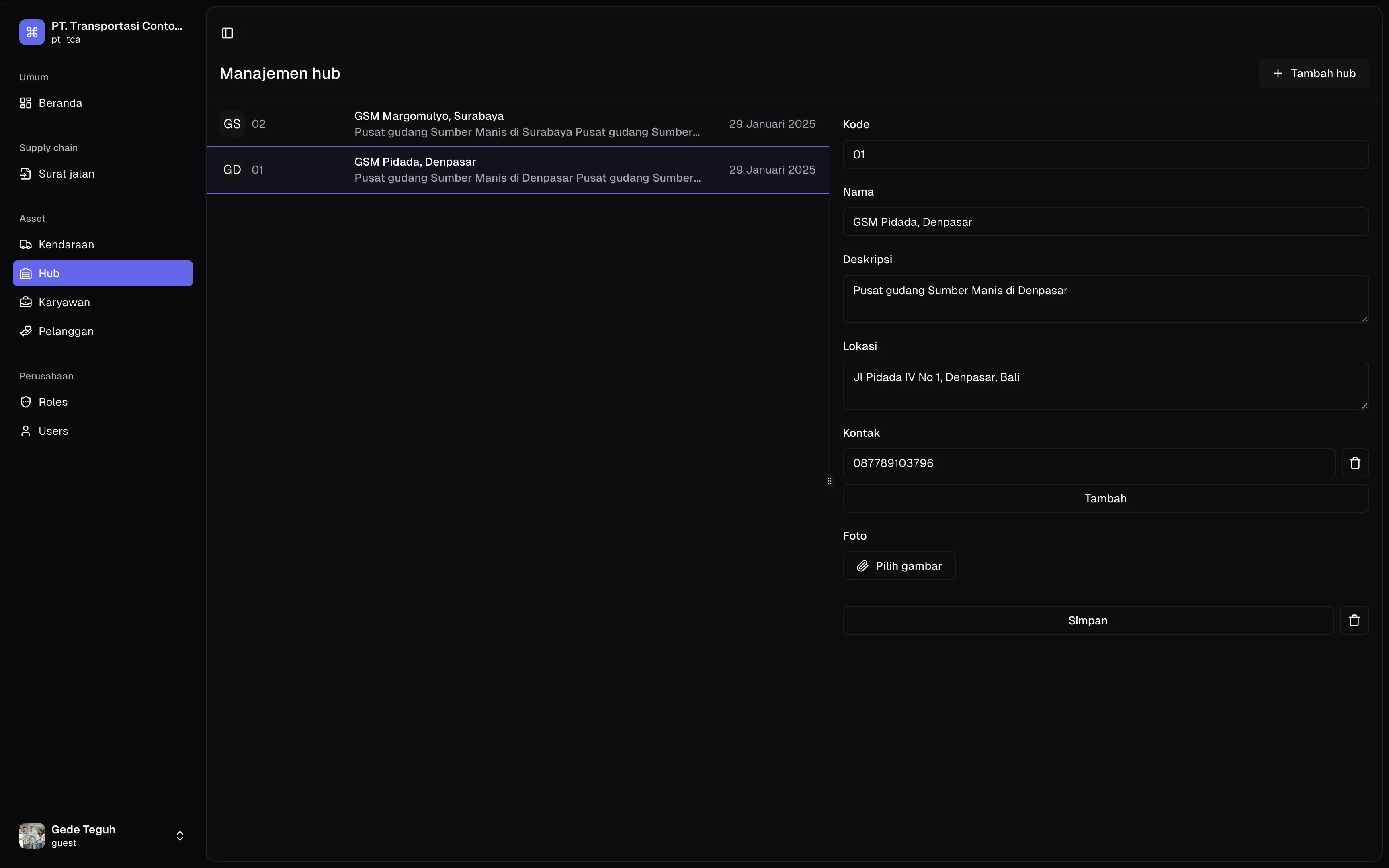The width and height of the screenshot is (1389, 868).
Task: Click the paperclip icon on Pilih gambar
Action: pyautogui.click(x=862, y=566)
